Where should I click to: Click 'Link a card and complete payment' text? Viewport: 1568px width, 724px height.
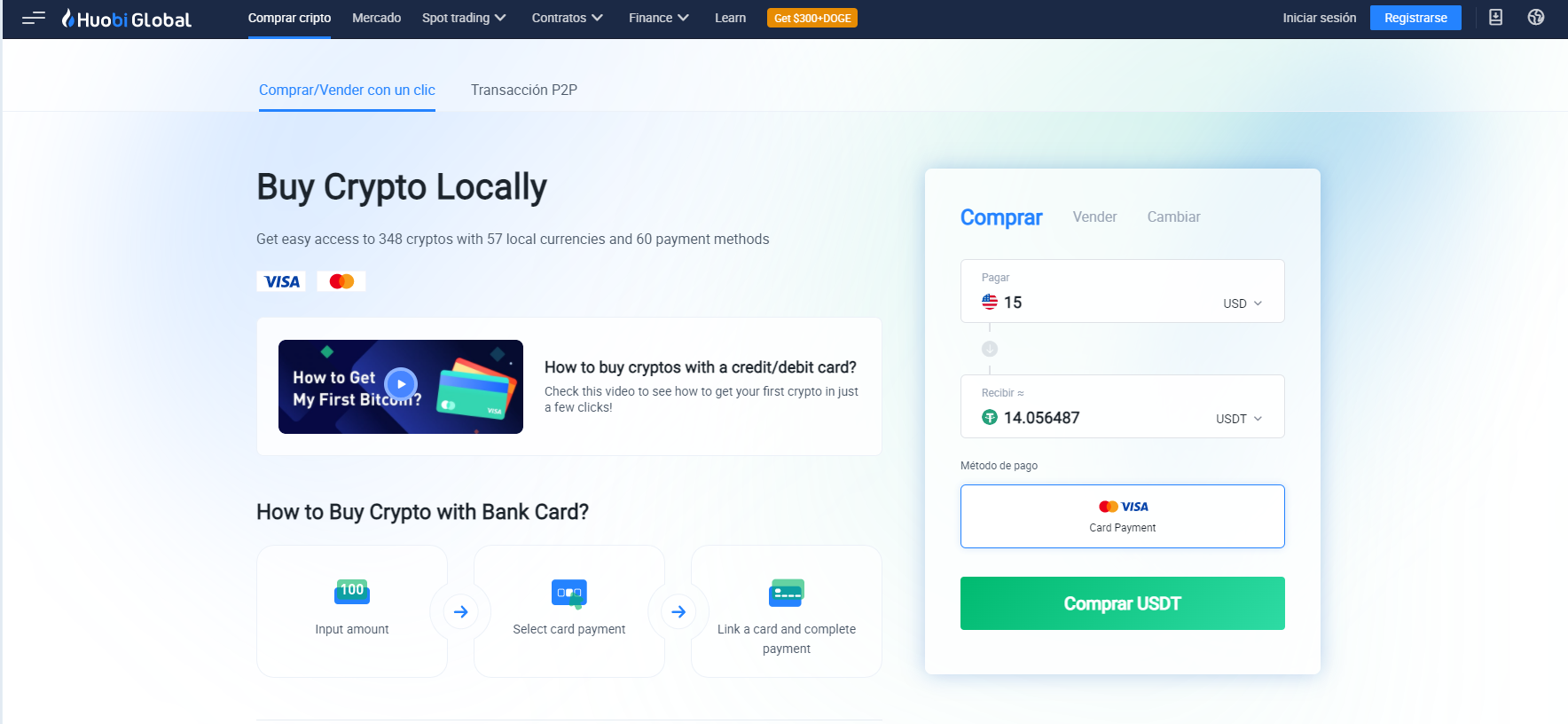click(x=787, y=639)
